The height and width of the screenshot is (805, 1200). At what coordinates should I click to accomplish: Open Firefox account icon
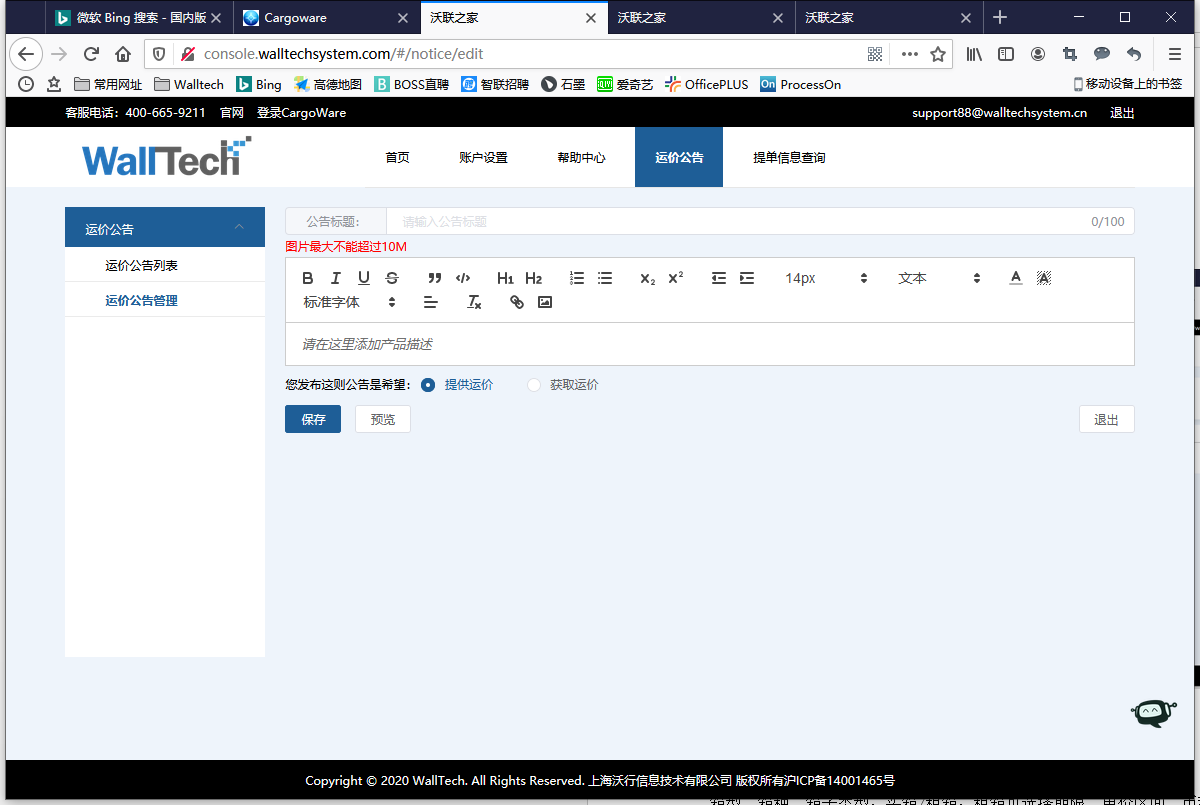(x=1038, y=54)
